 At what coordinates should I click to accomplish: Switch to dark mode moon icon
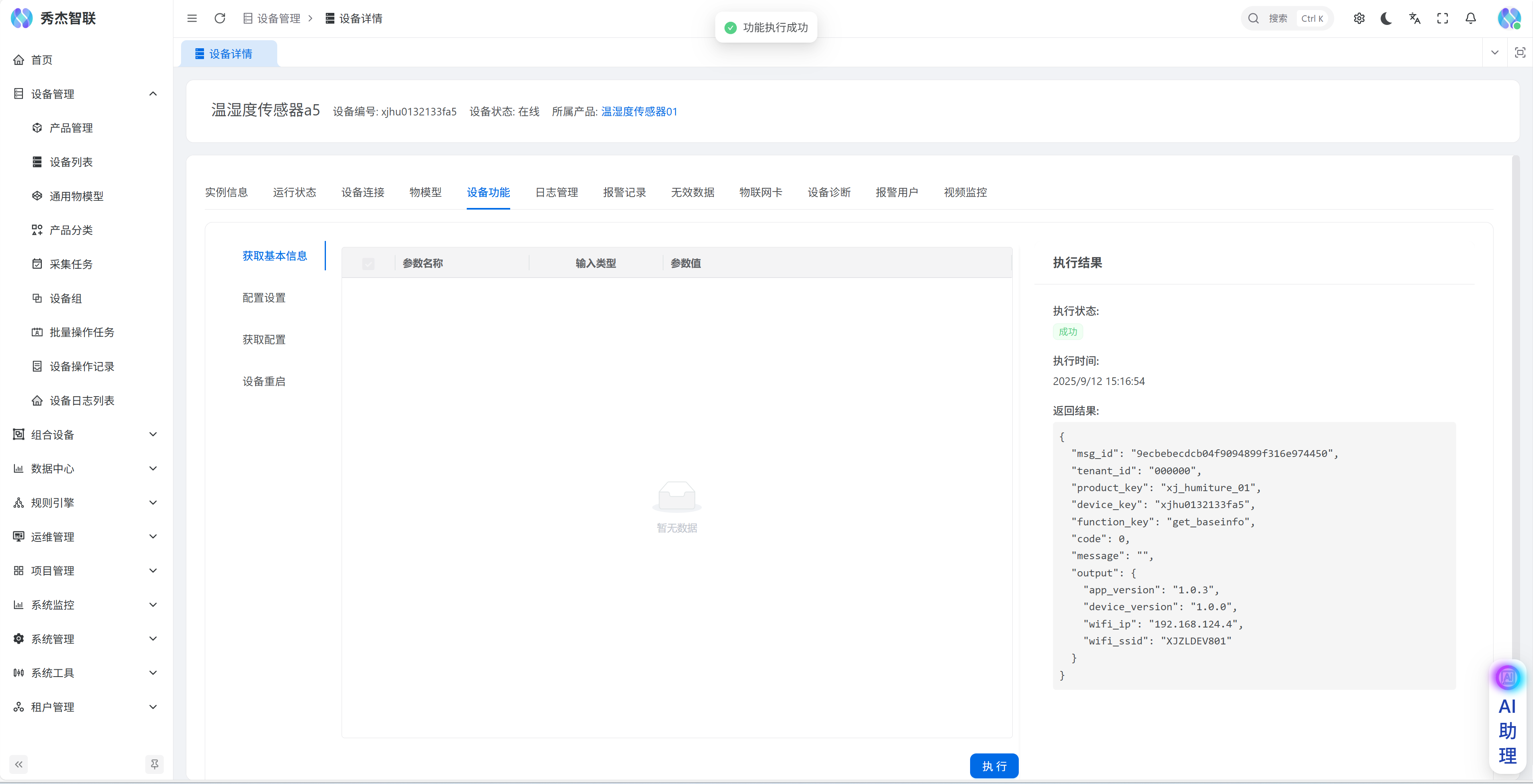1386,19
